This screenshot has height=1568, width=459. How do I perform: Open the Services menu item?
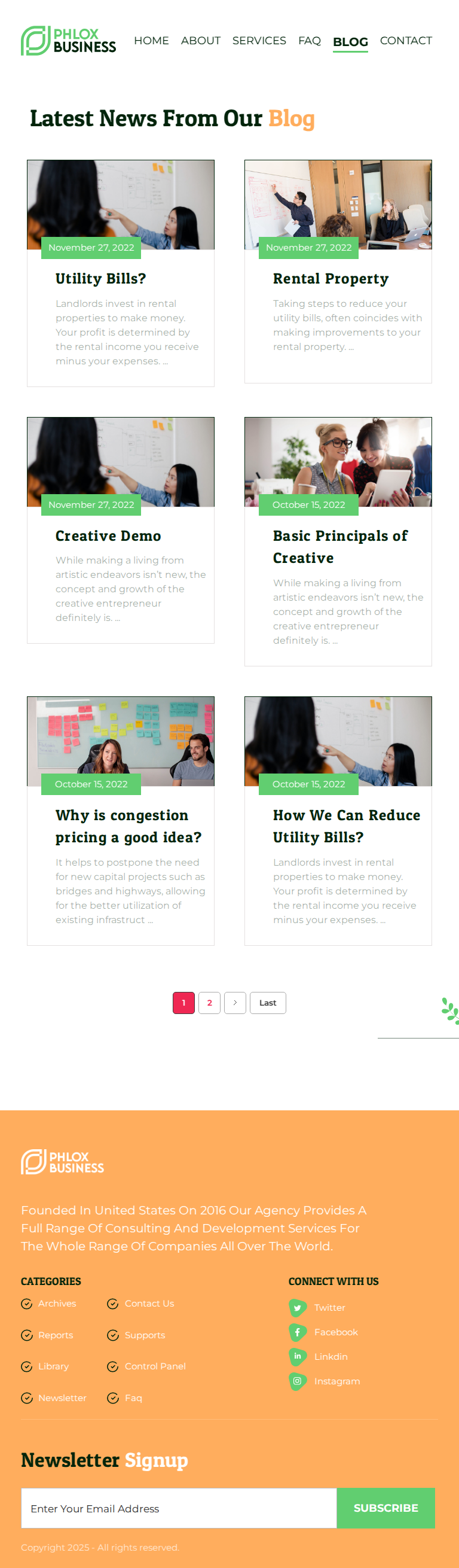259,41
